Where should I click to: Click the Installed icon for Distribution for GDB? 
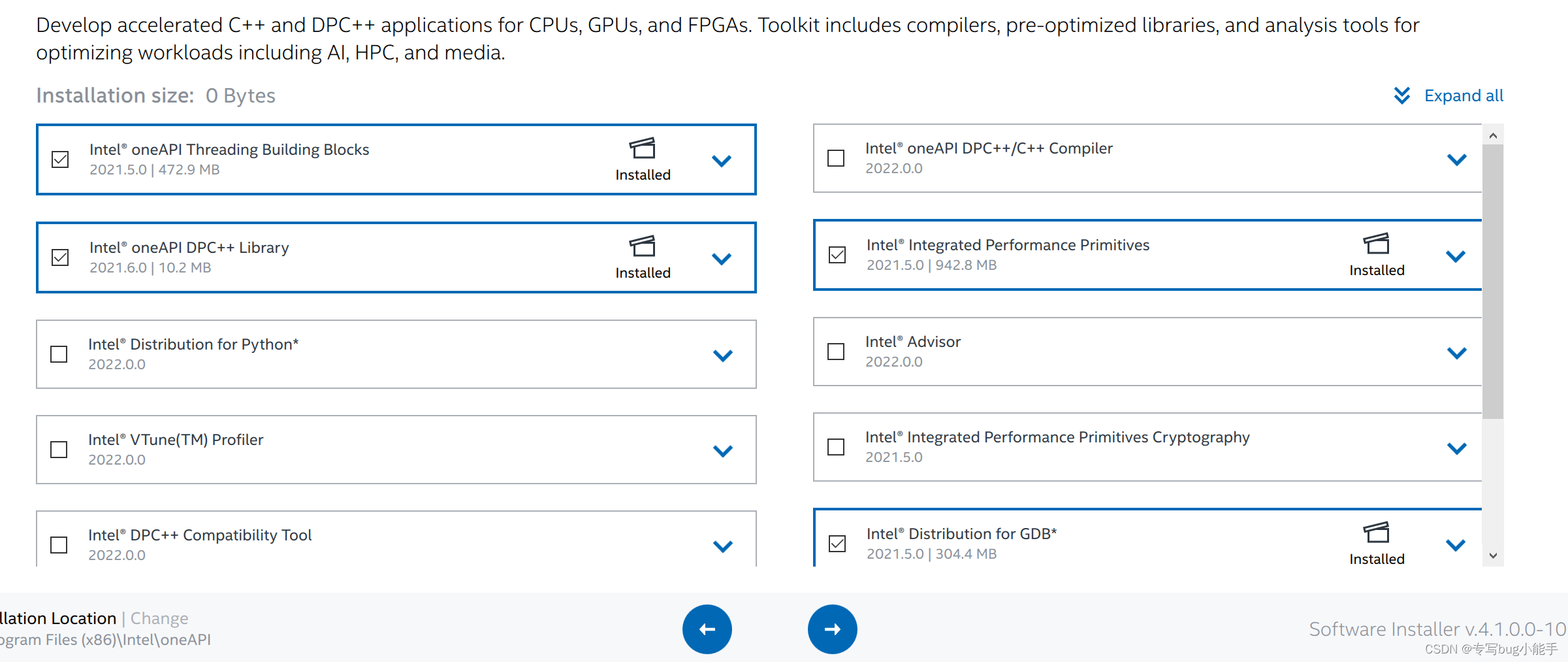click(x=1377, y=534)
